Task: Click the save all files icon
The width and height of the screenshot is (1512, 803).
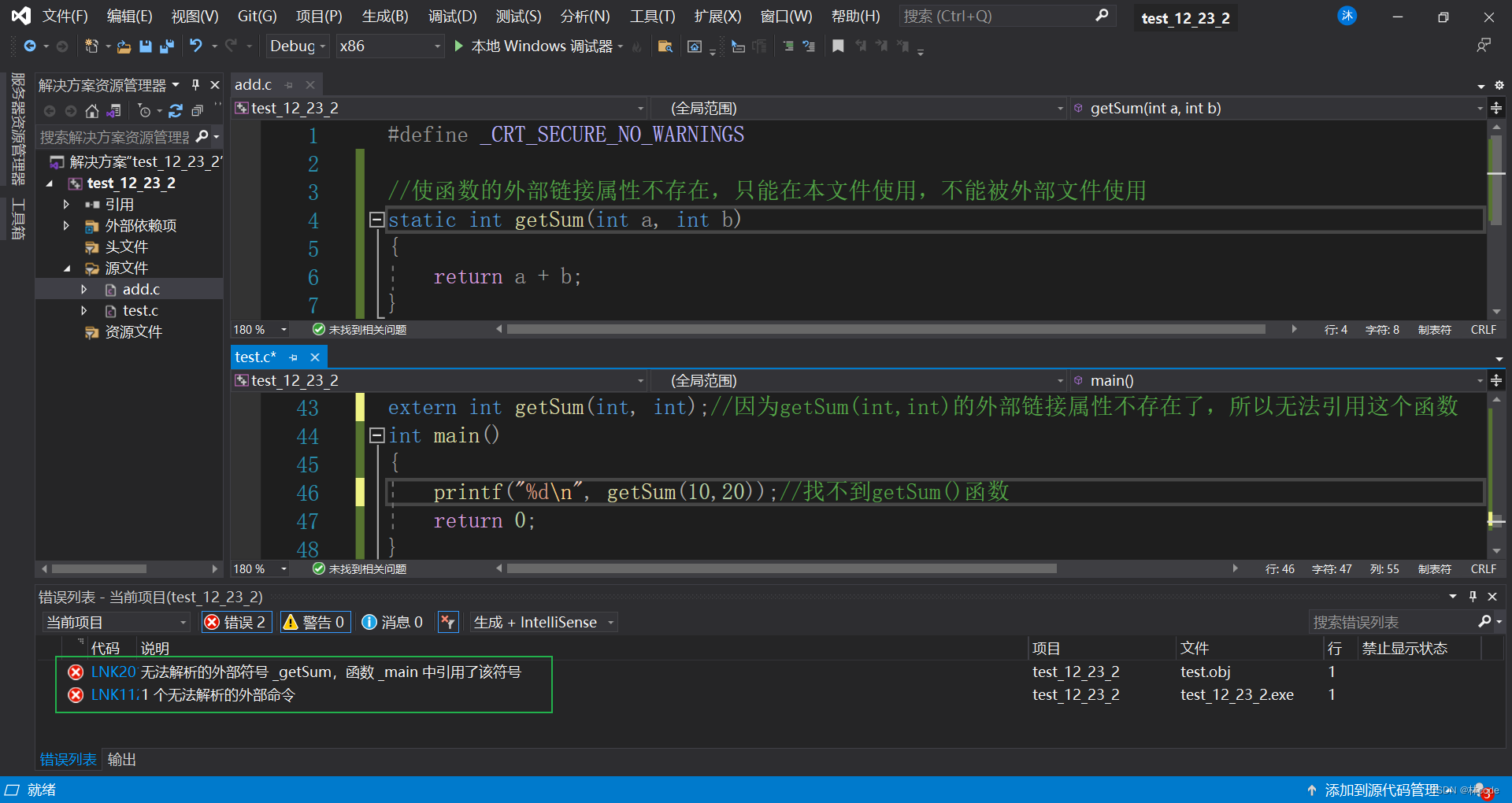Action: tap(166, 46)
